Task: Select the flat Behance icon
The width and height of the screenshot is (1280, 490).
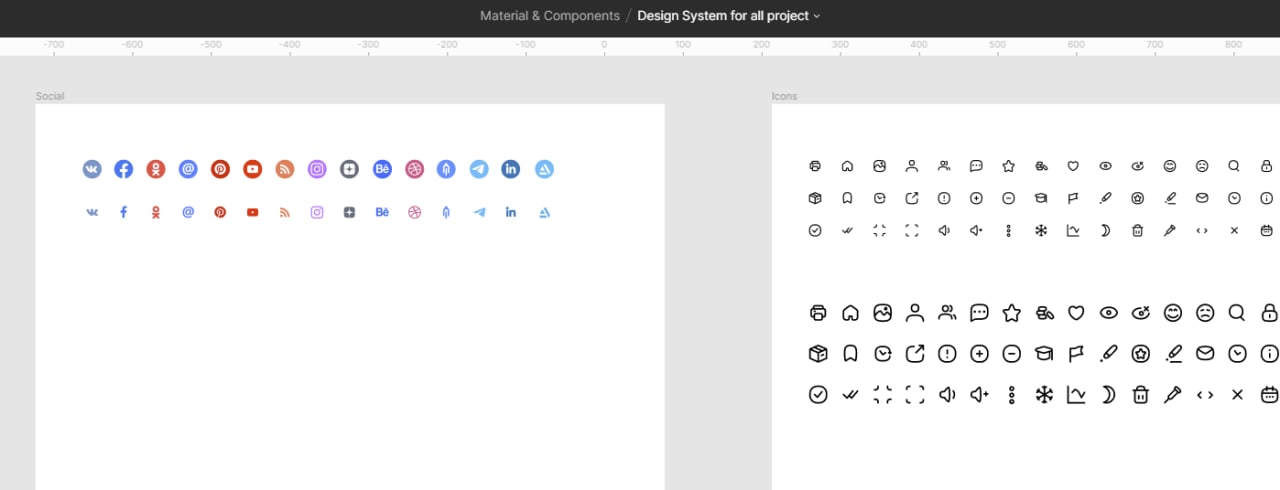Action: 382,212
